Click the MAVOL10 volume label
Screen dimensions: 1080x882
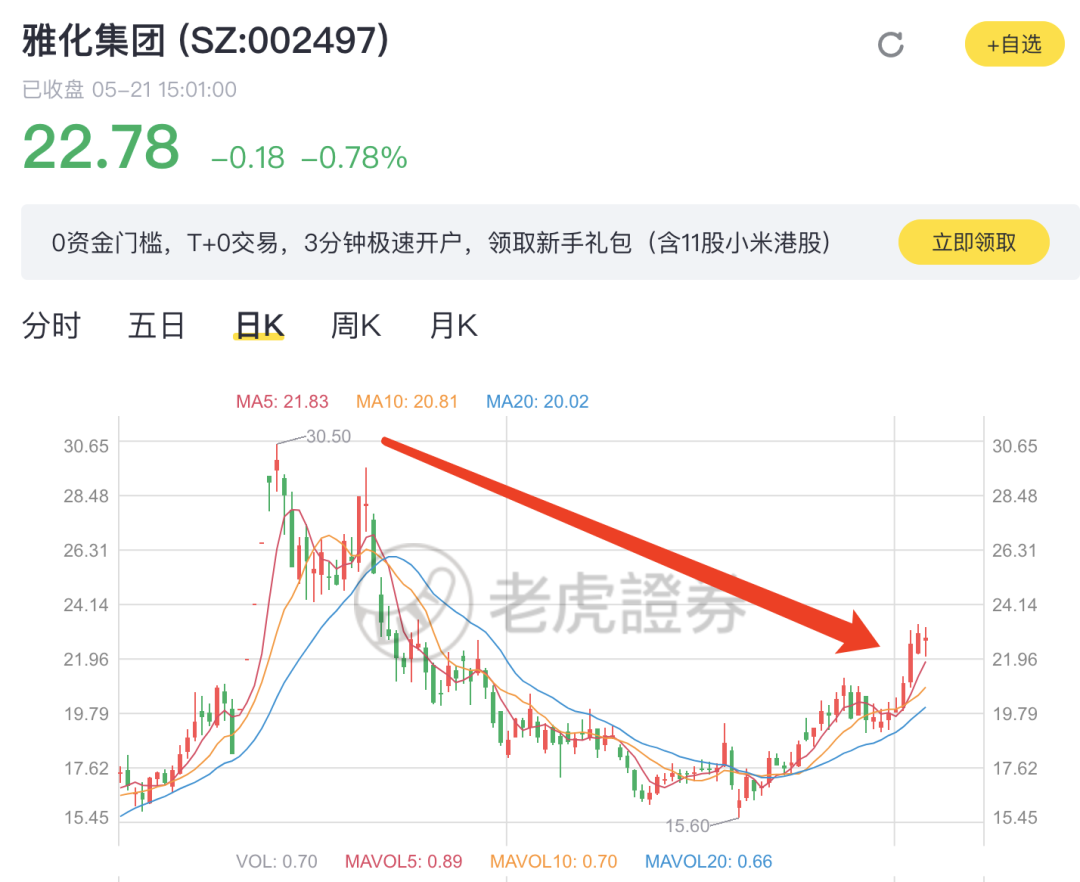553,861
